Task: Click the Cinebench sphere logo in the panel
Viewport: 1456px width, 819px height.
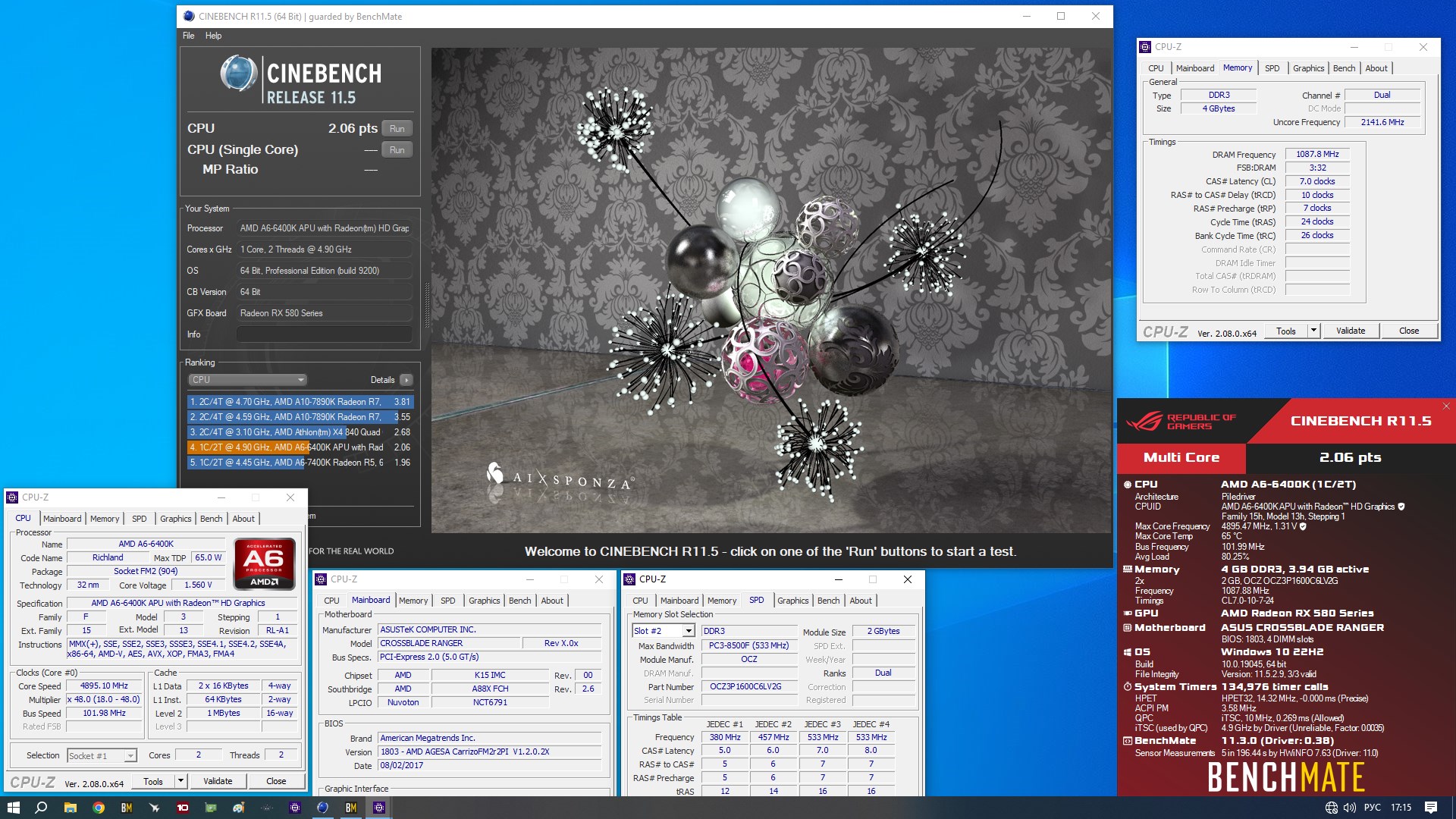Action: [239, 74]
